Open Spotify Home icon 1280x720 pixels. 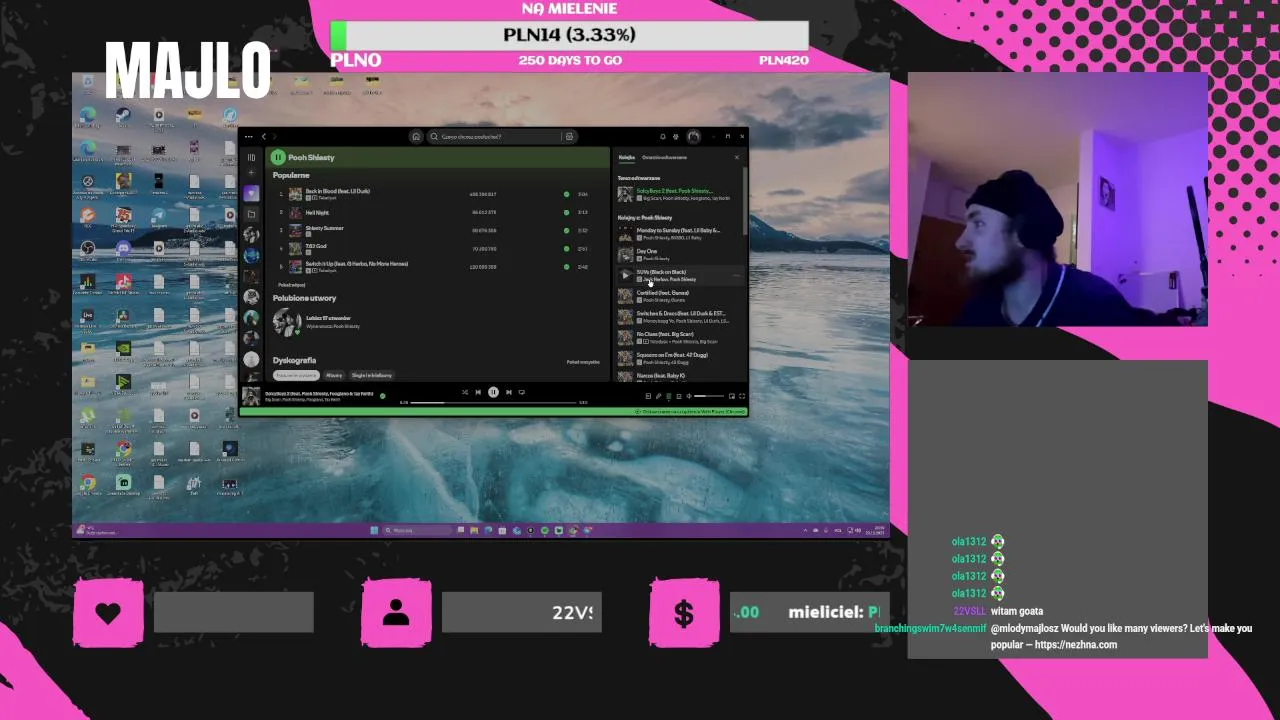[x=416, y=136]
